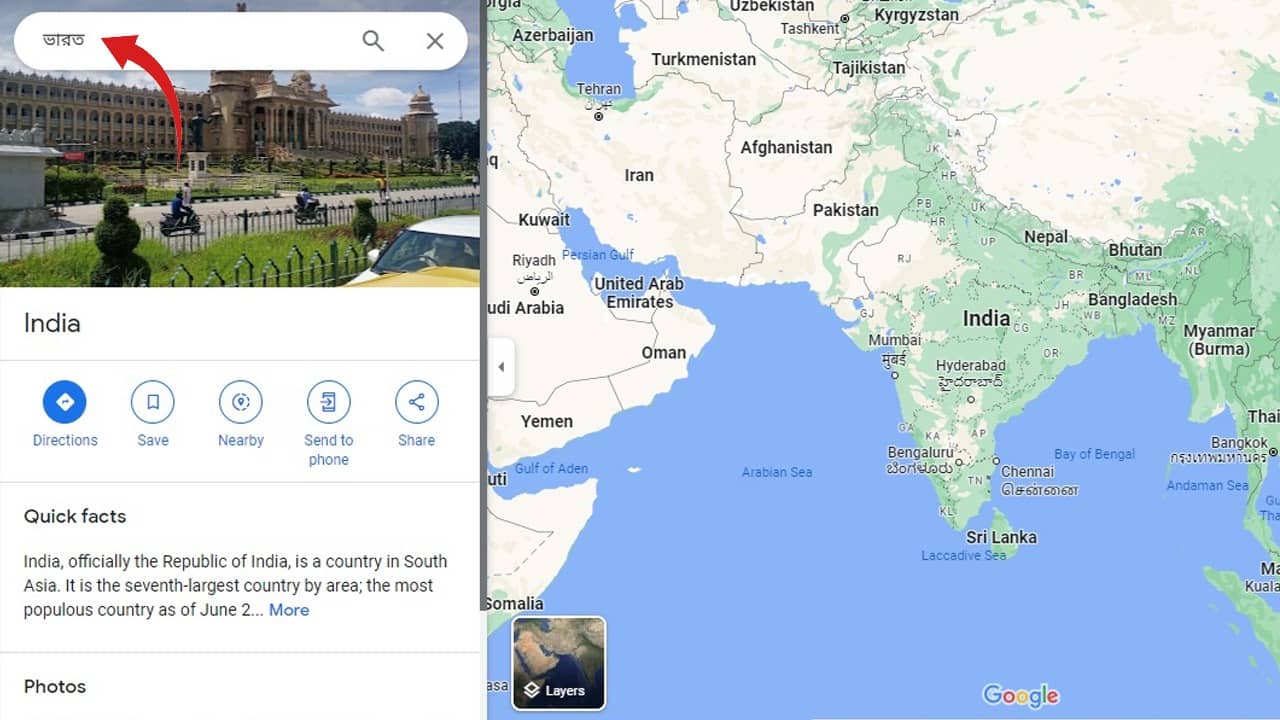Image resolution: width=1280 pixels, height=720 pixels.
Task: Share the India location
Action: [416, 402]
